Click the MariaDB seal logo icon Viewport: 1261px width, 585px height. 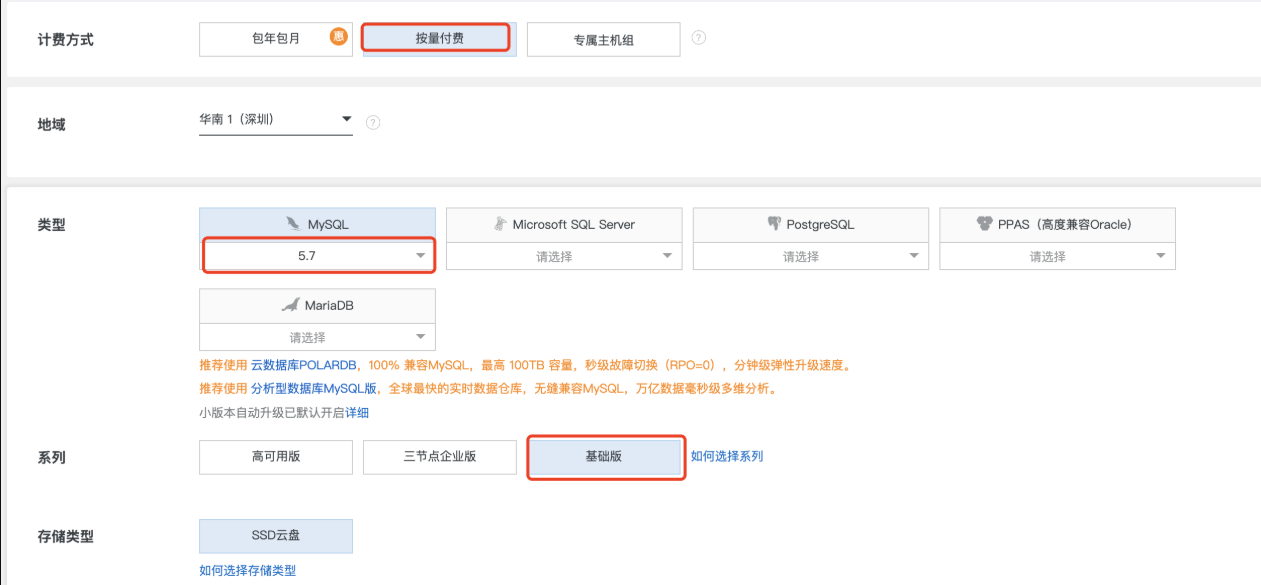[290, 305]
